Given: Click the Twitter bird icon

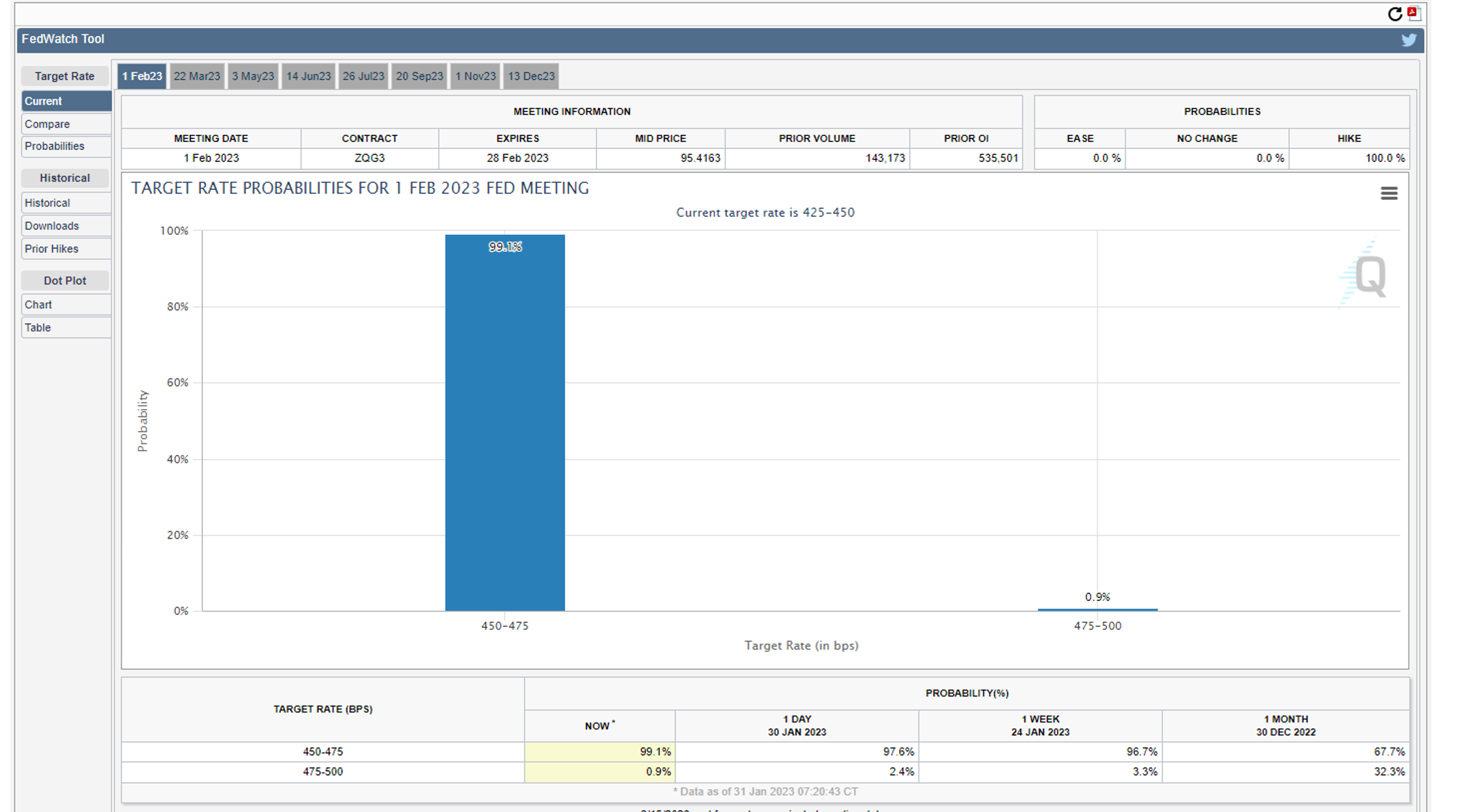Looking at the screenshot, I should pos(1408,40).
